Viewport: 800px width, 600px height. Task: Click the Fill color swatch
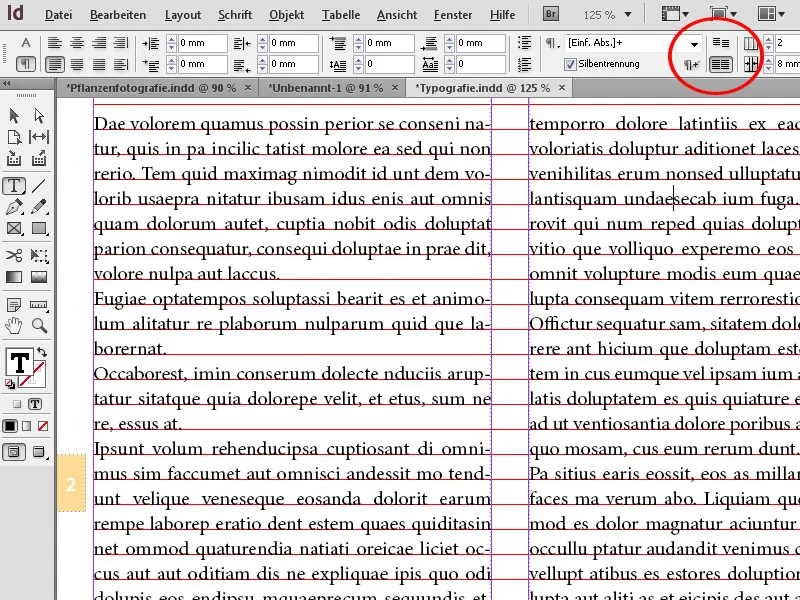tap(19, 363)
